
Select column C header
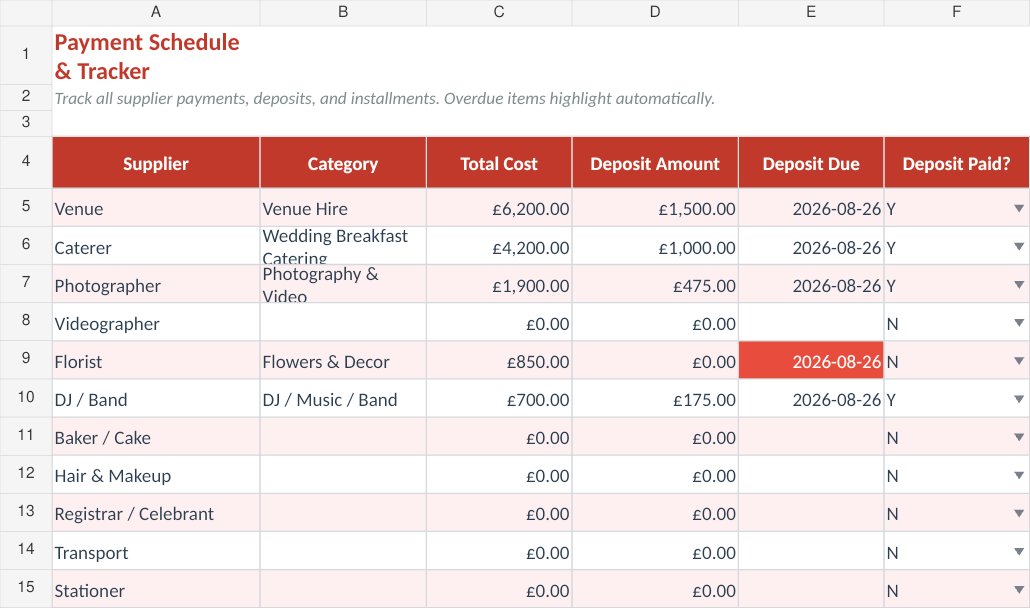pyautogui.click(x=499, y=12)
